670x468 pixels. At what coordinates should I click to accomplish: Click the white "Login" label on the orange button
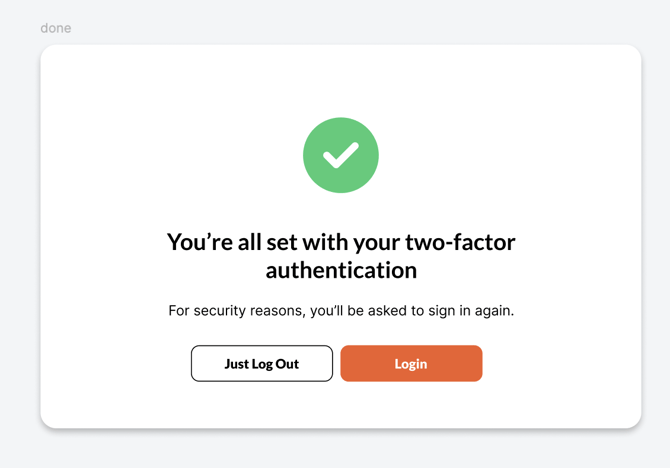pyautogui.click(x=411, y=364)
